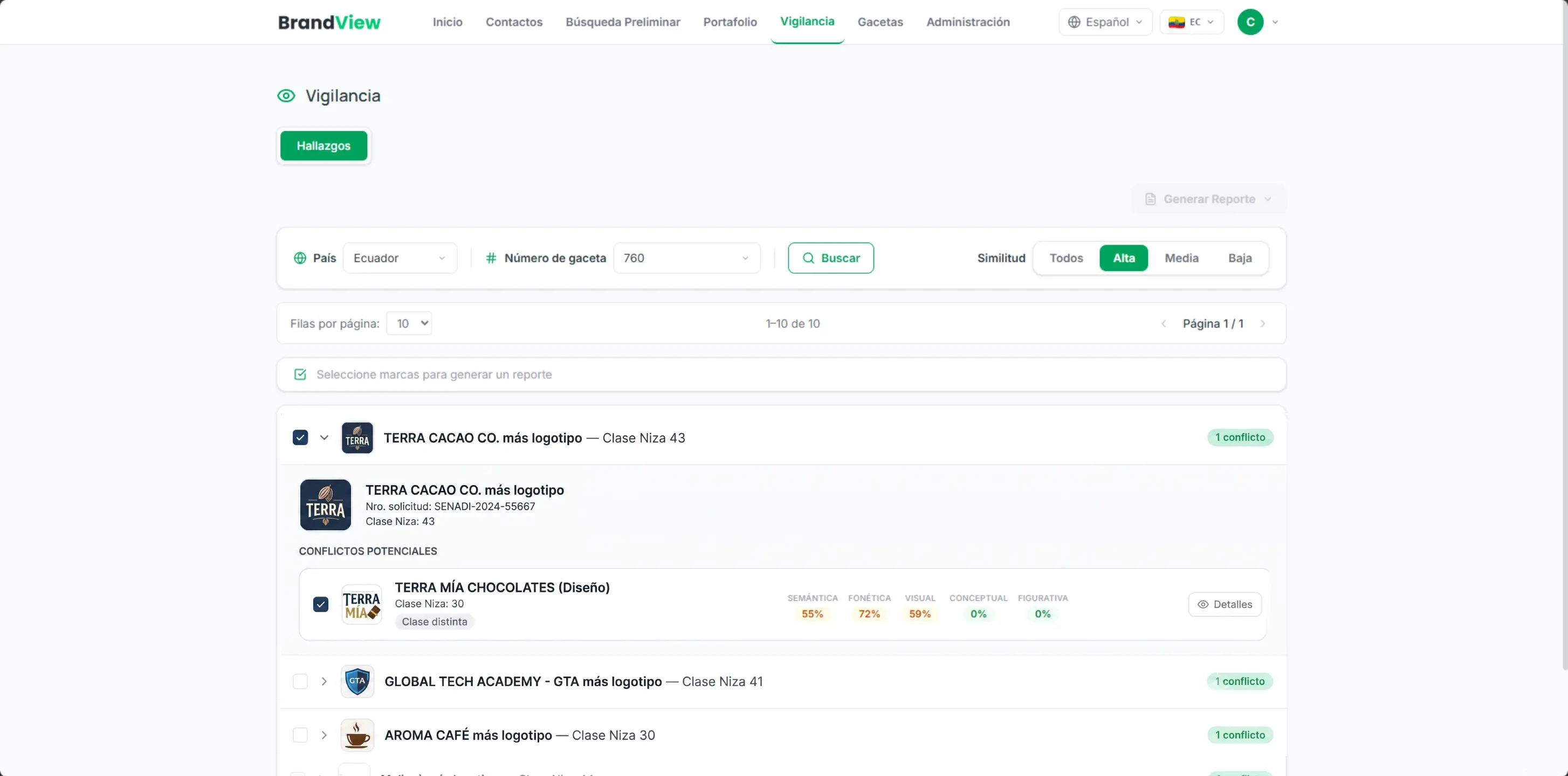
Task: Select Todos similarity filter
Action: tap(1067, 258)
